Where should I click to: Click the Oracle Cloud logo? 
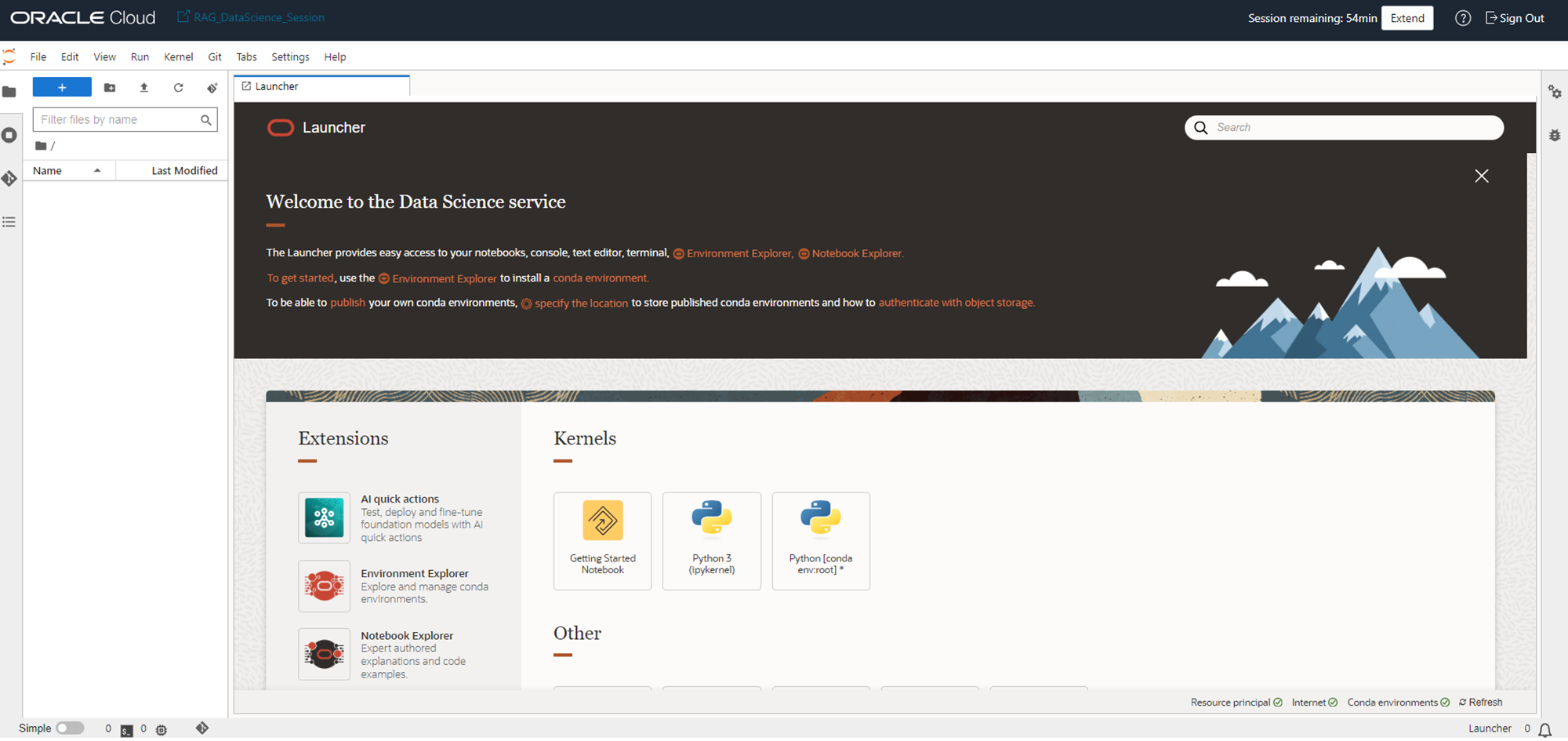tap(83, 17)
